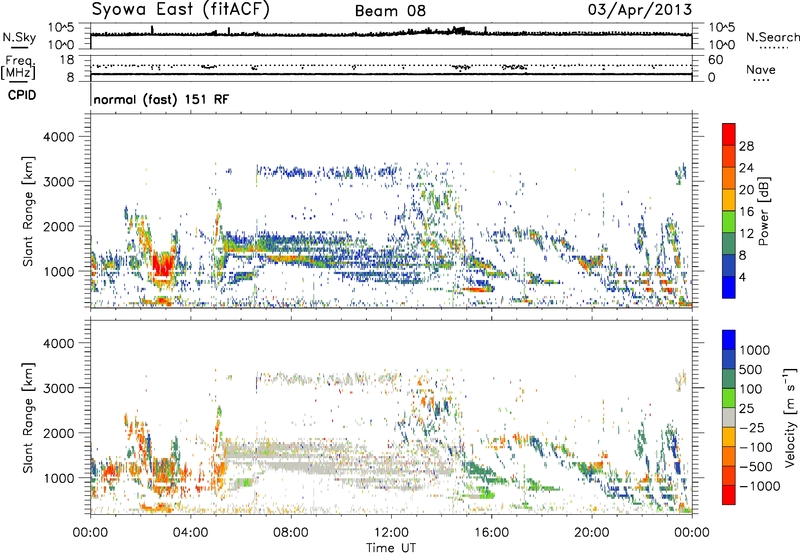Click the '-1000' velocity colorbar value
The height and width of the screenshot is (554, 800).
point(759,486)
